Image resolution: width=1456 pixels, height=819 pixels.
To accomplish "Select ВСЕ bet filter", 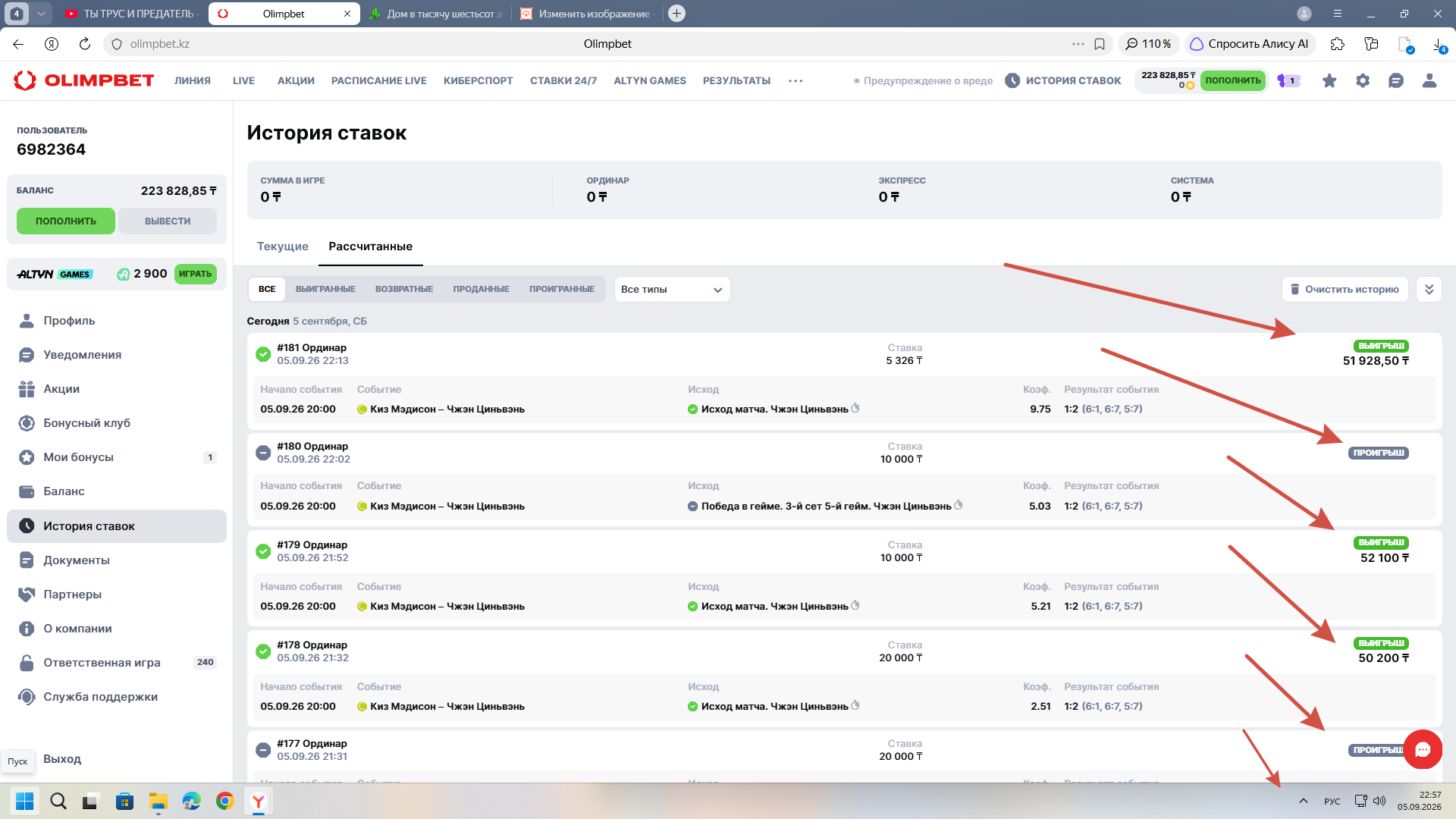I will tap(267, 289).
